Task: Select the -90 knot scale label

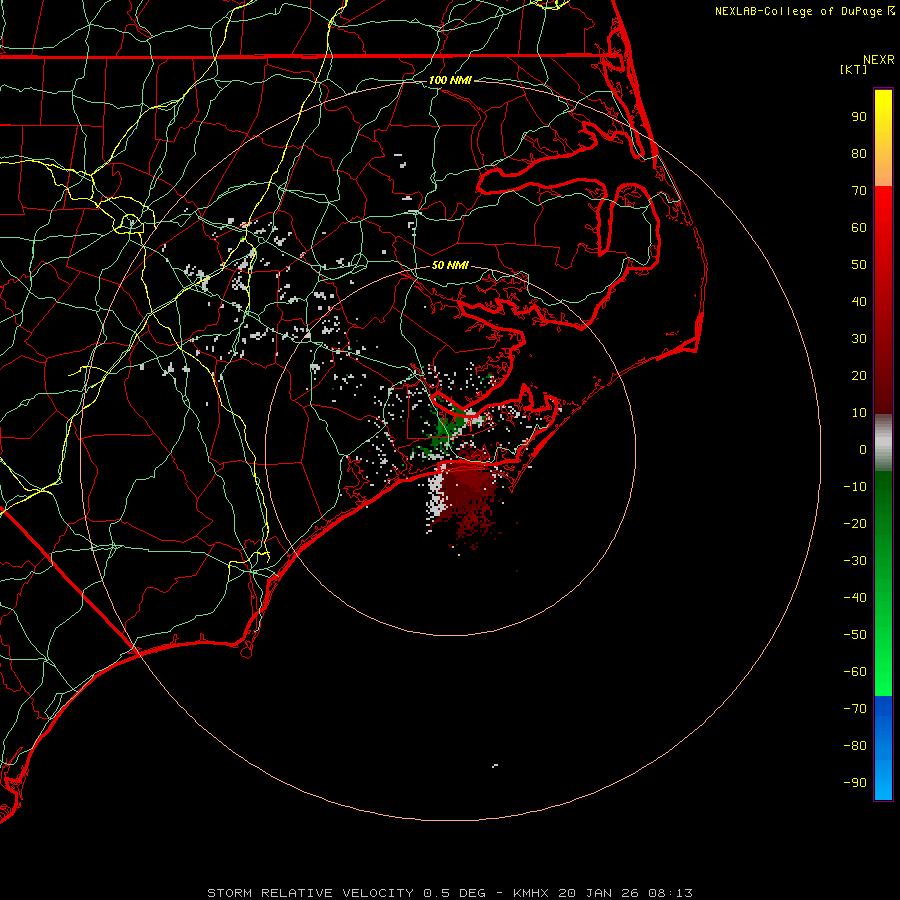Action: point(855,782)
